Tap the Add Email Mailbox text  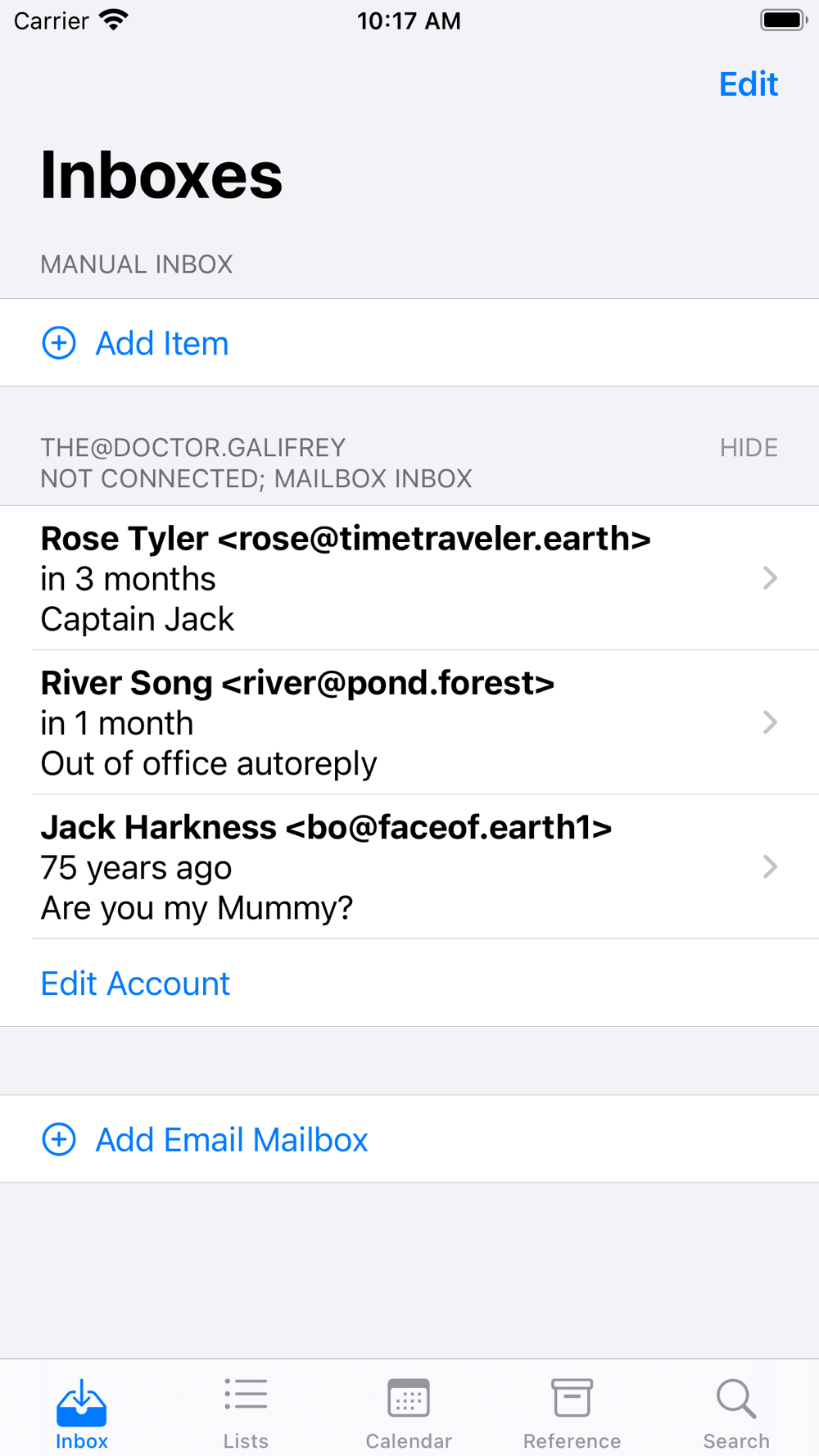[x=232, y=1140]
